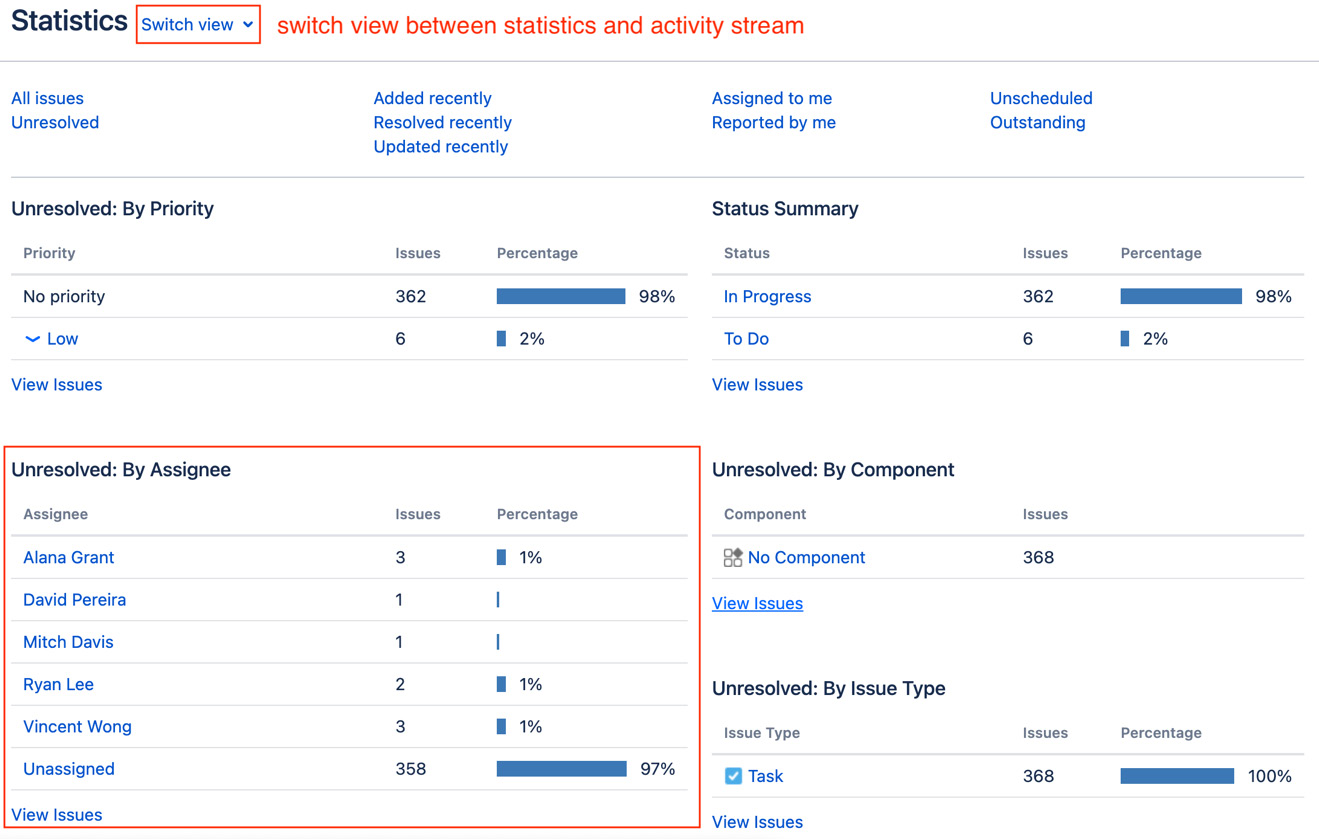Open the In Progress status link

(767, 296)
